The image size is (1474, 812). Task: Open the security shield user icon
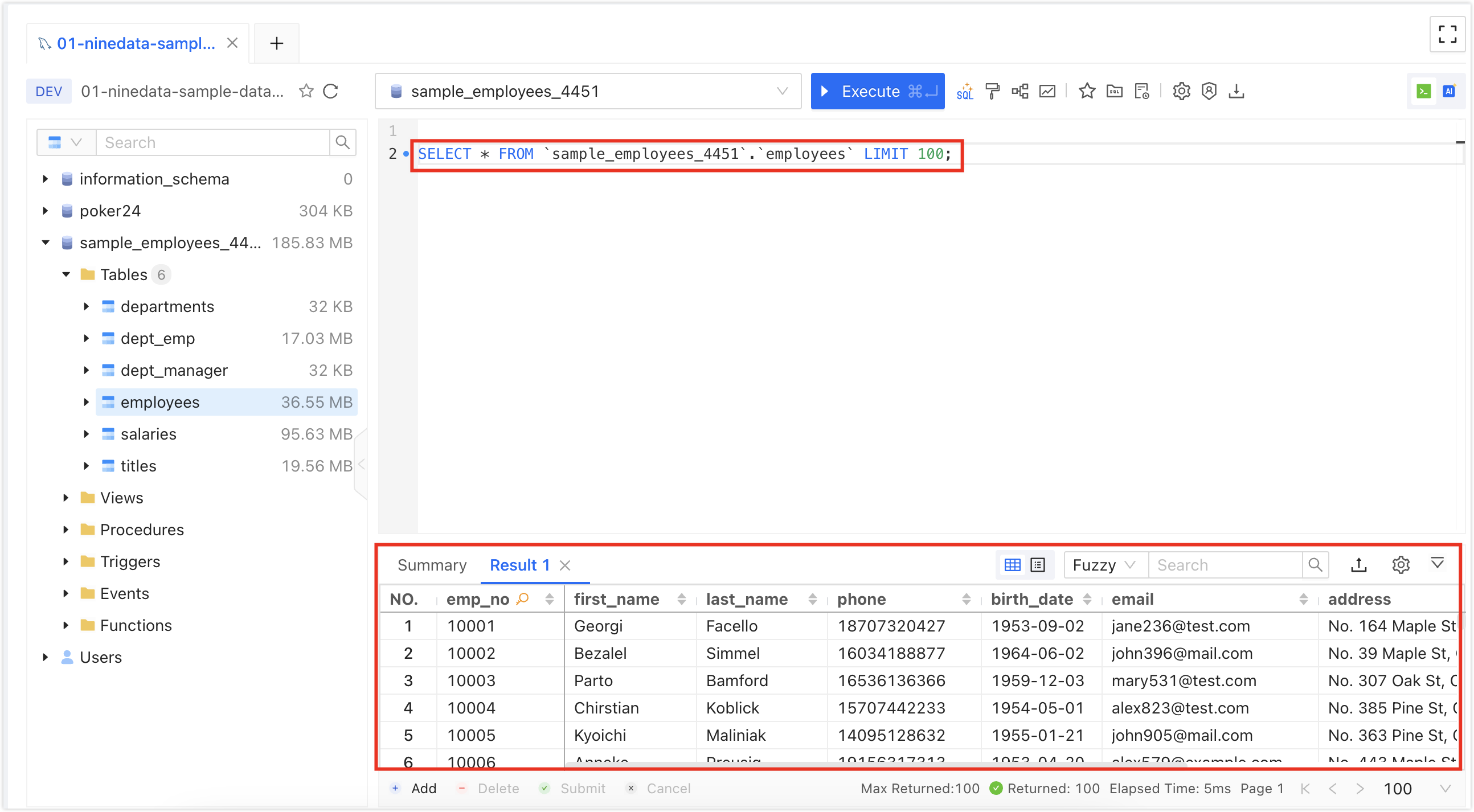click(x=1209, y=91)
